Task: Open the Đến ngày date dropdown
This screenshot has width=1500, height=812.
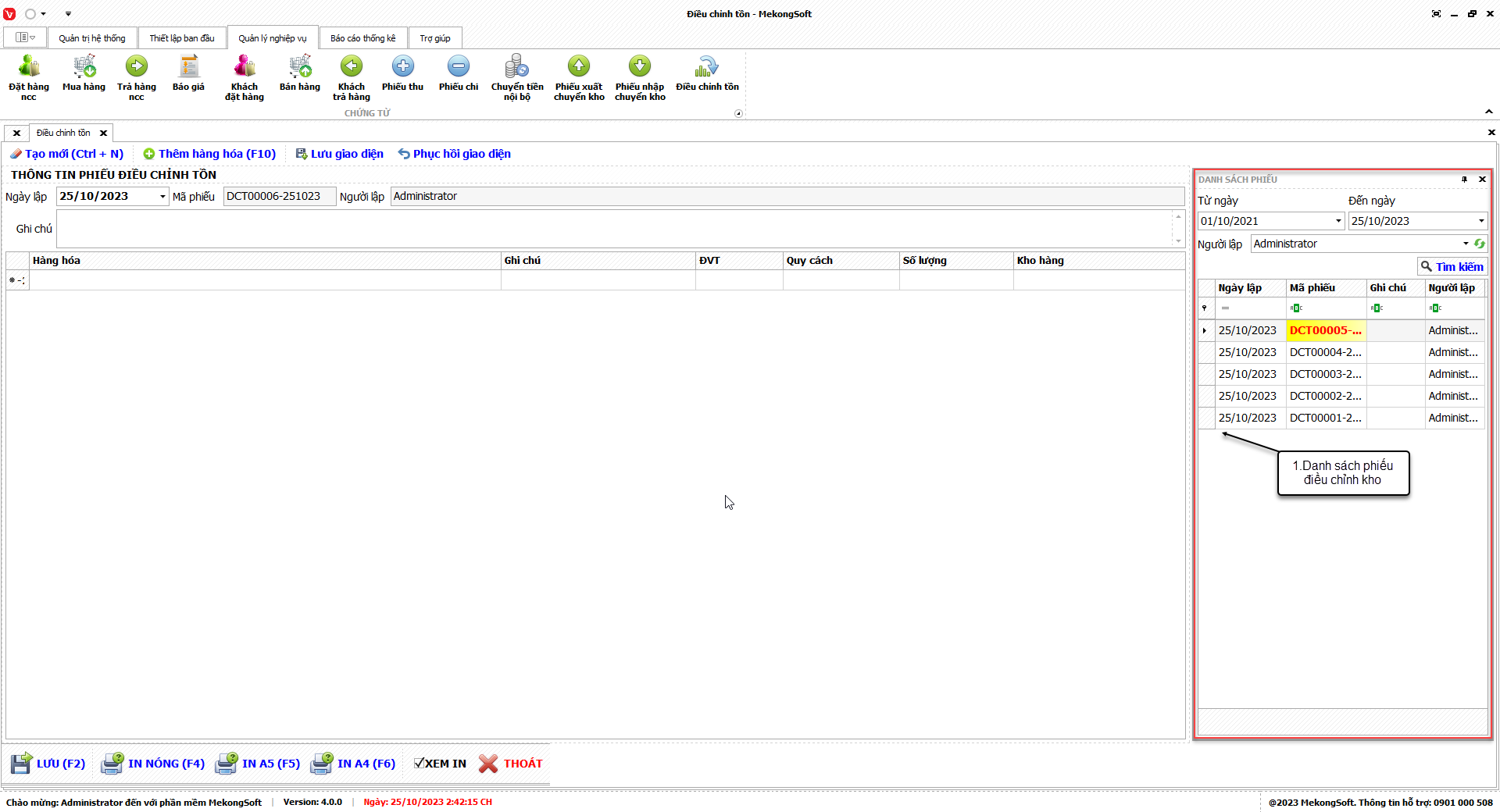Action: tap(1481, 221)
